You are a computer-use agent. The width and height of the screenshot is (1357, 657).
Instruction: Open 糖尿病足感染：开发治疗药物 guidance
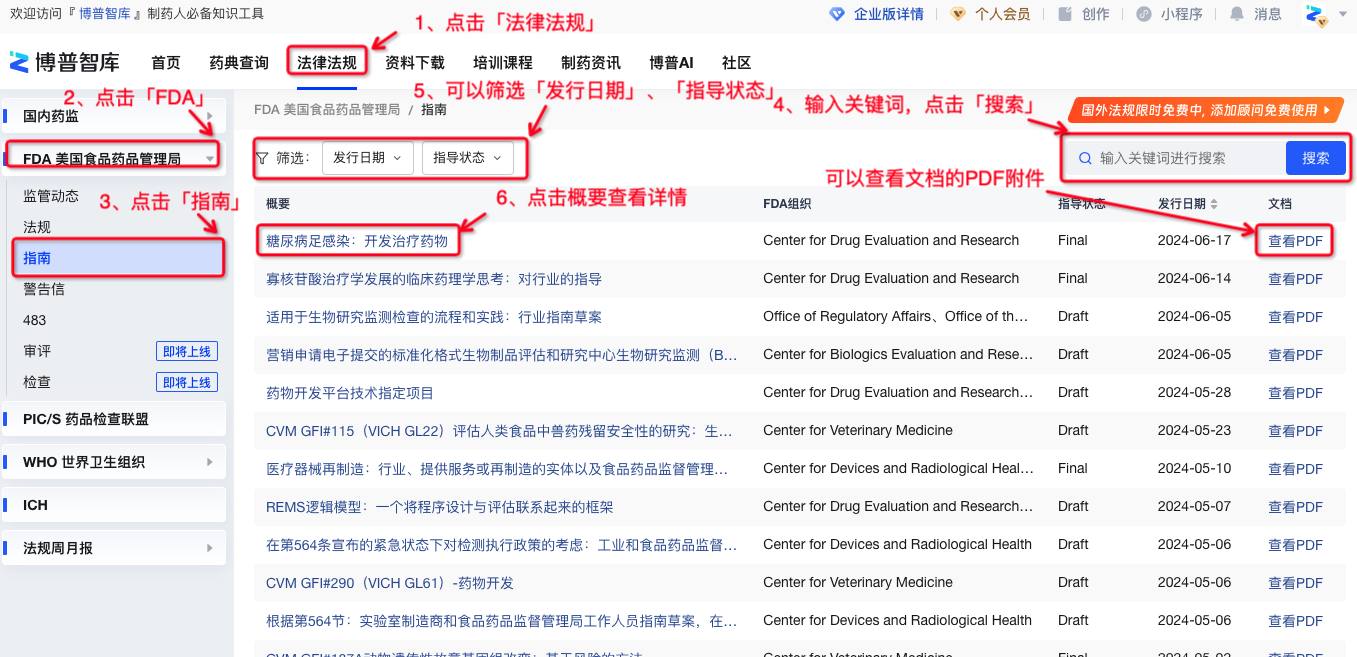click(357, 241)
